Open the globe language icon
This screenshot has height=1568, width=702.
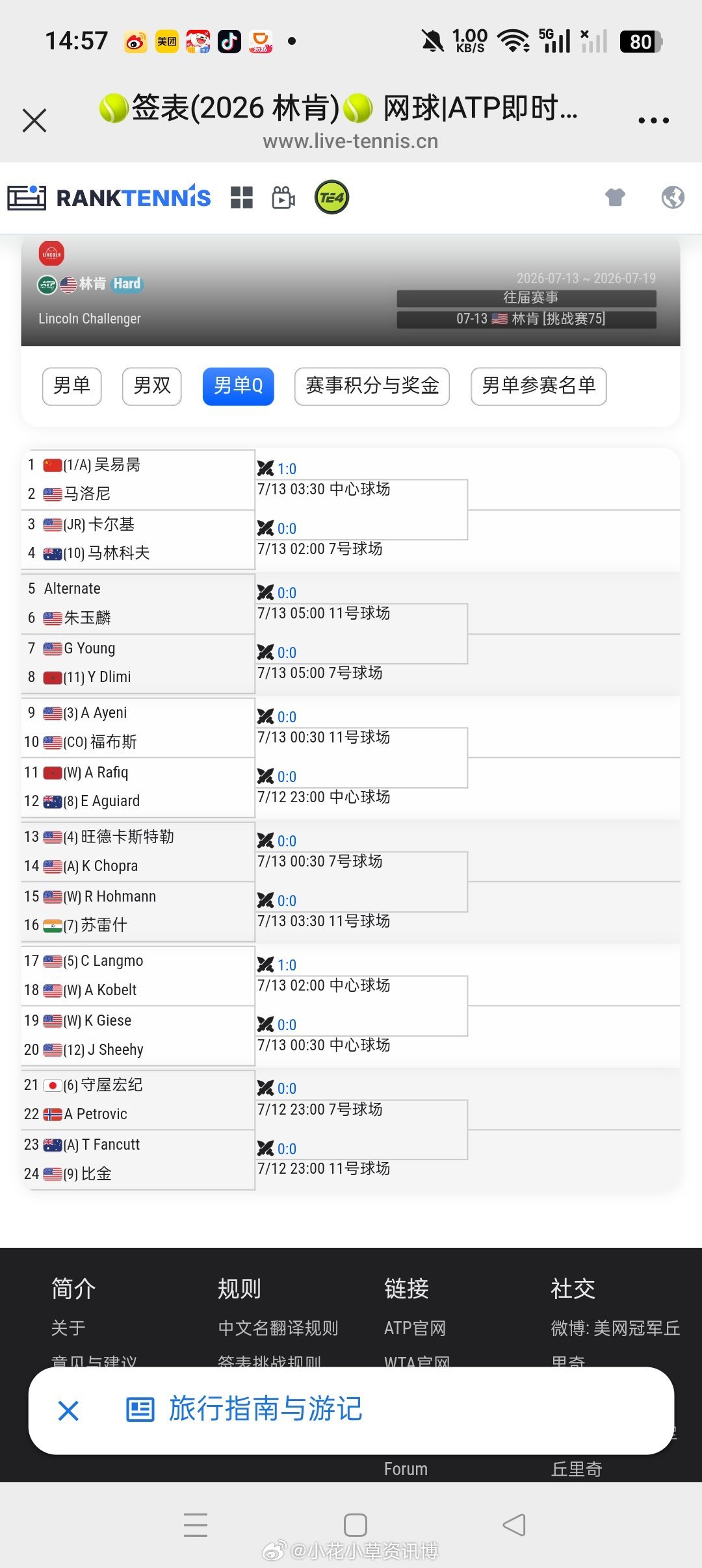673,197
